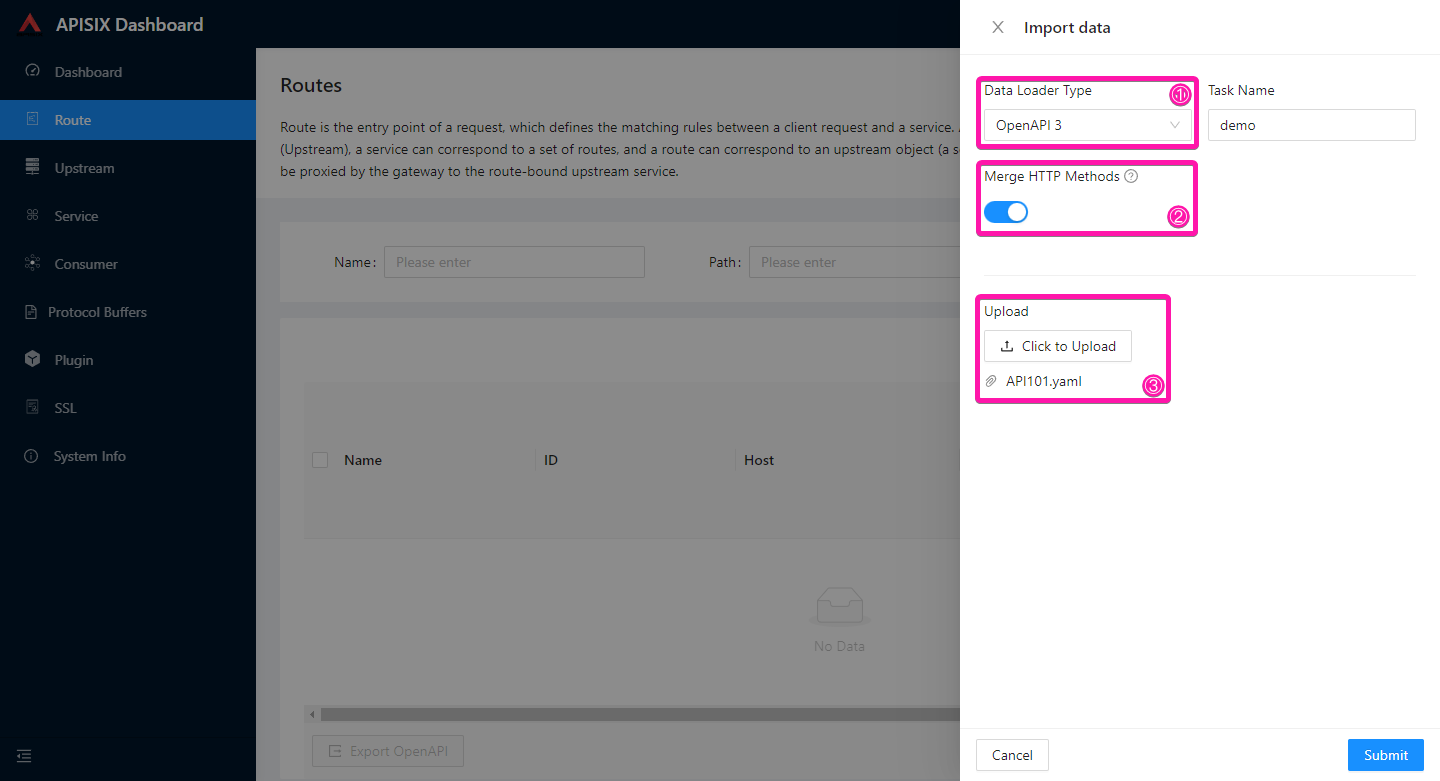Image resolution: width=1440 pixels, height=781 pixels.
Task: Go to the Upstream menu item
Action: [x=128, y=168]
